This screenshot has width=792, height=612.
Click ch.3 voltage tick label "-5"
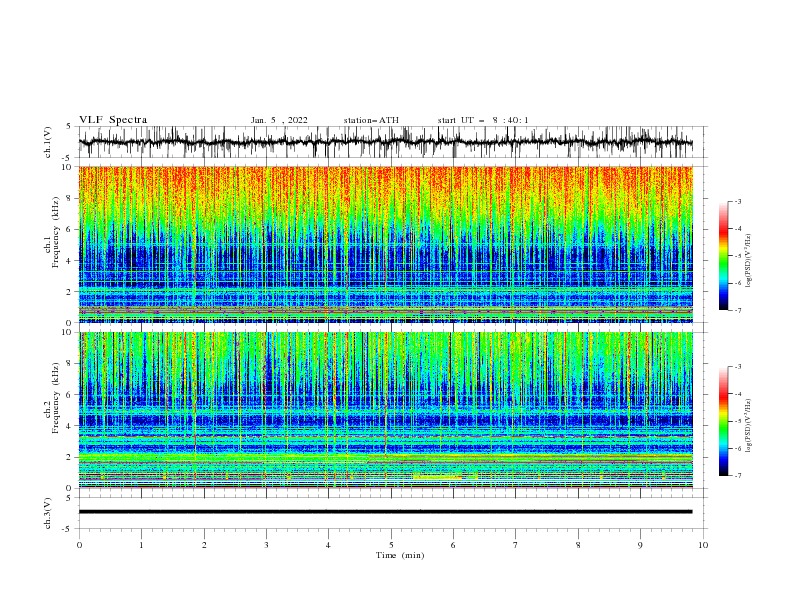point(68,529)
